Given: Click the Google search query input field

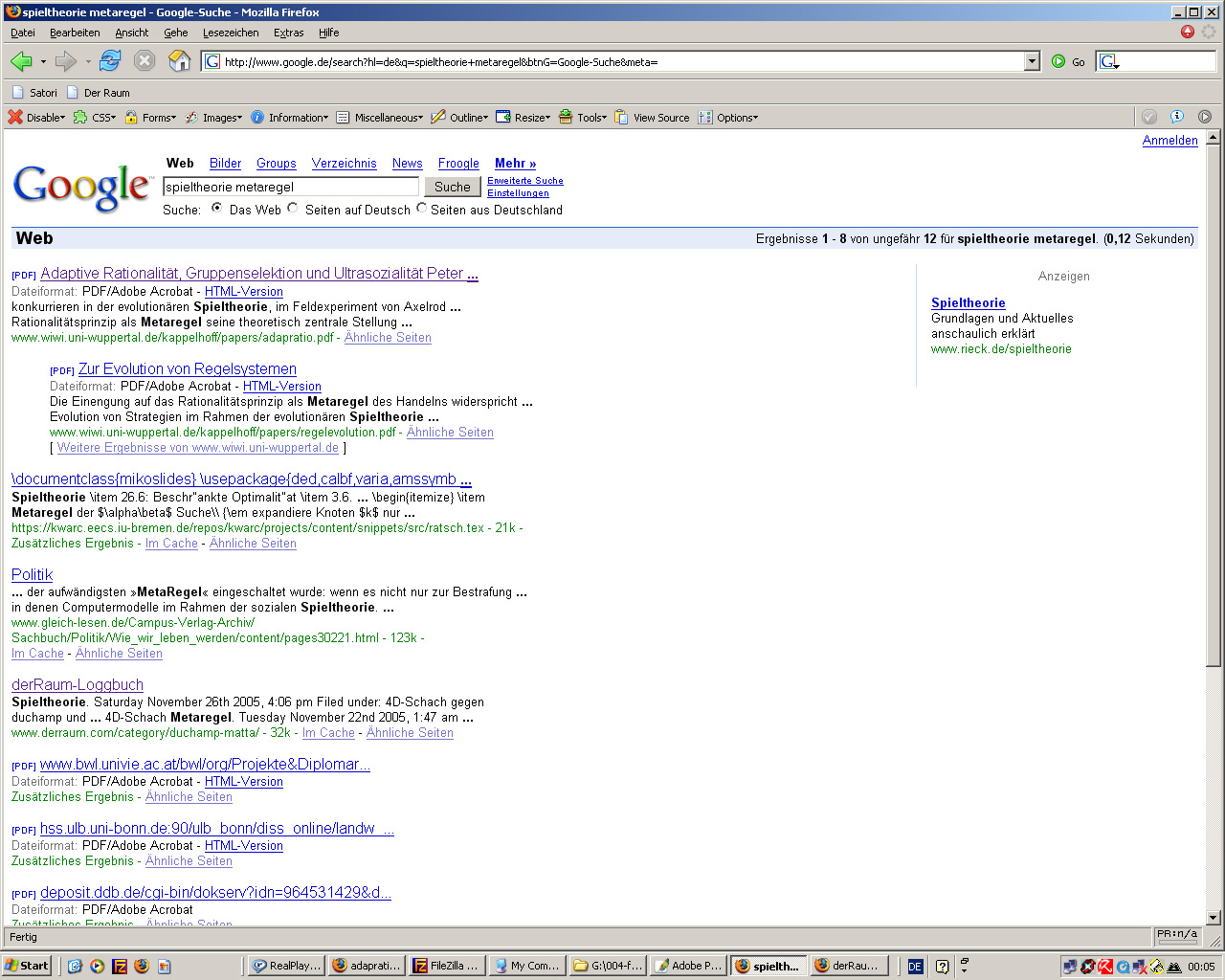Looking at the screenshot, I should tap(291, 187).
